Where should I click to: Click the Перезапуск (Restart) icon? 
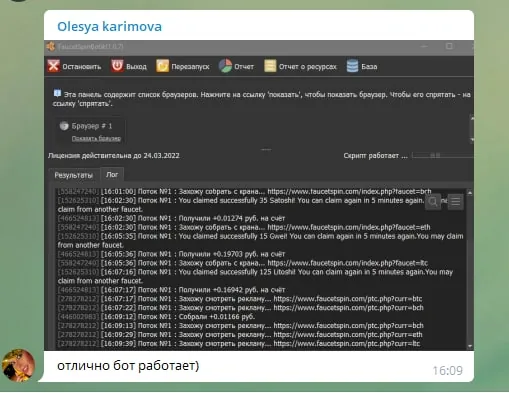pyautogui.click(x=162, y=66)
